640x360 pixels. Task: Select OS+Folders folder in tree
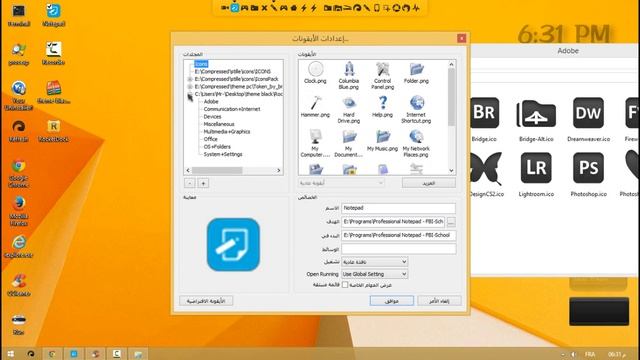coord(217,147)
